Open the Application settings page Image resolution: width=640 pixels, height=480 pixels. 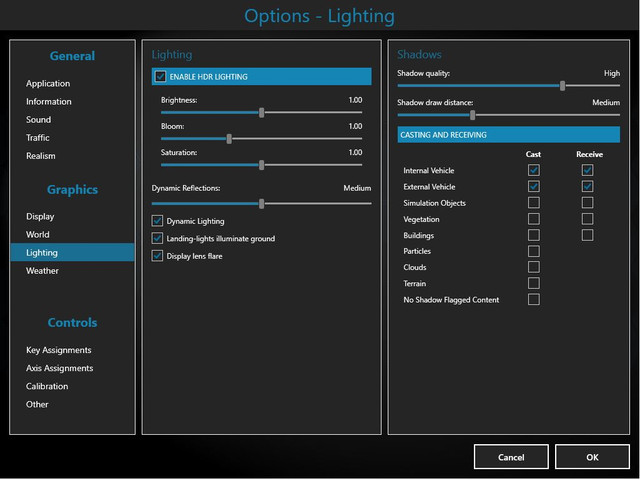pos(48,83)
